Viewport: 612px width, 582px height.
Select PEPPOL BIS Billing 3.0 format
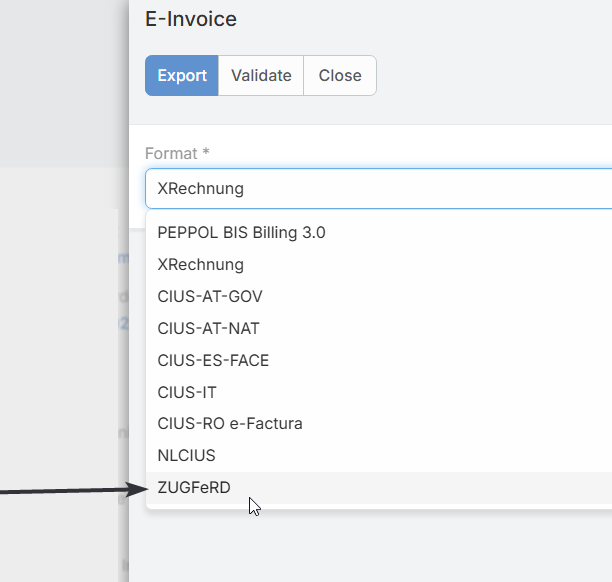pyautogui.click(x=379, y=233)
